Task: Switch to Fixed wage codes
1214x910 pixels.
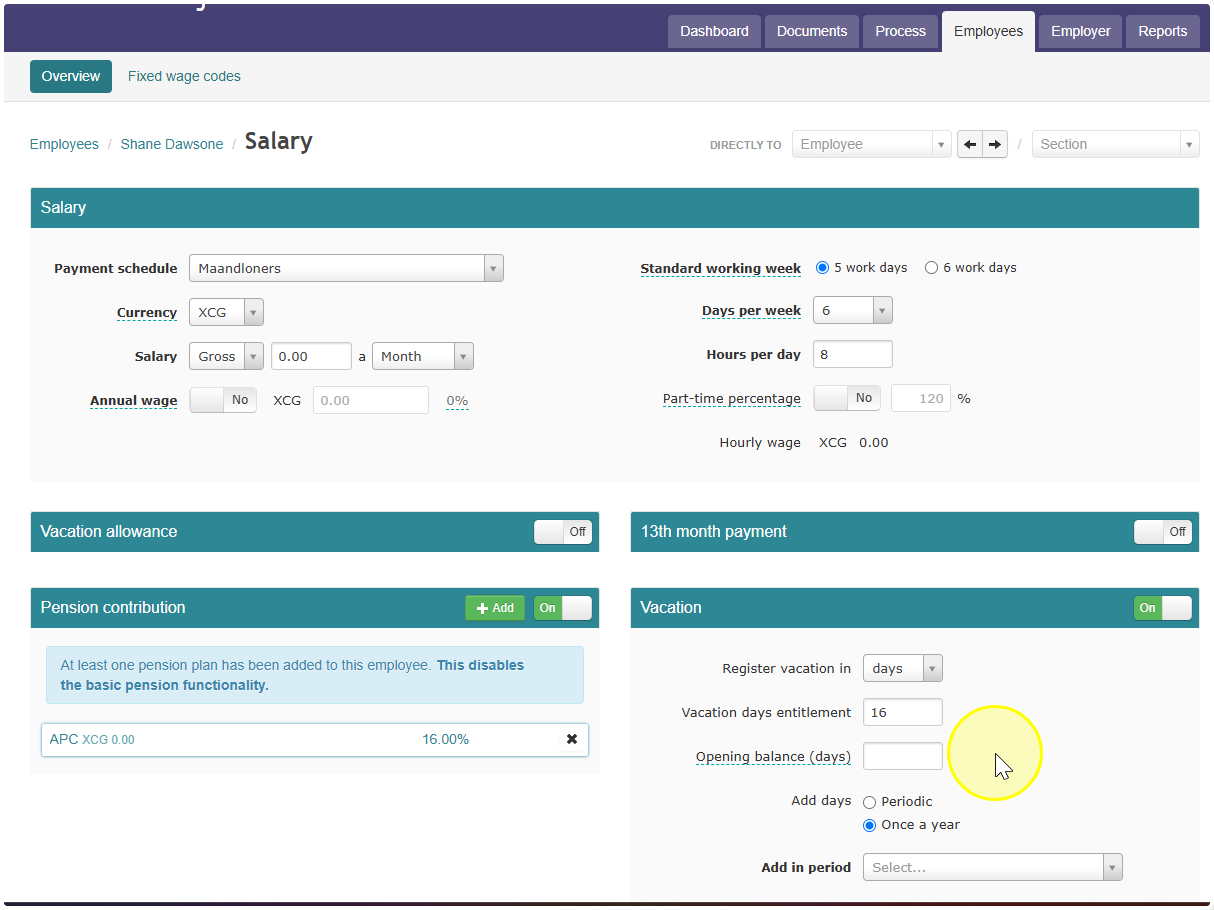Action: point(184,76)
